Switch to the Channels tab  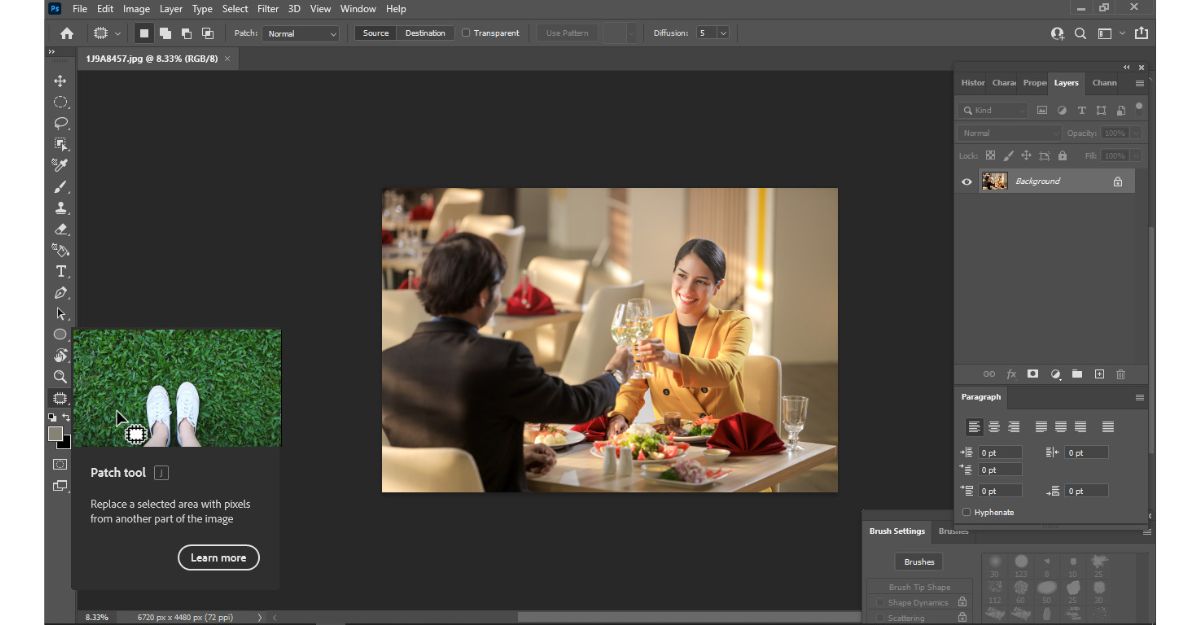tap(1104, 83)
